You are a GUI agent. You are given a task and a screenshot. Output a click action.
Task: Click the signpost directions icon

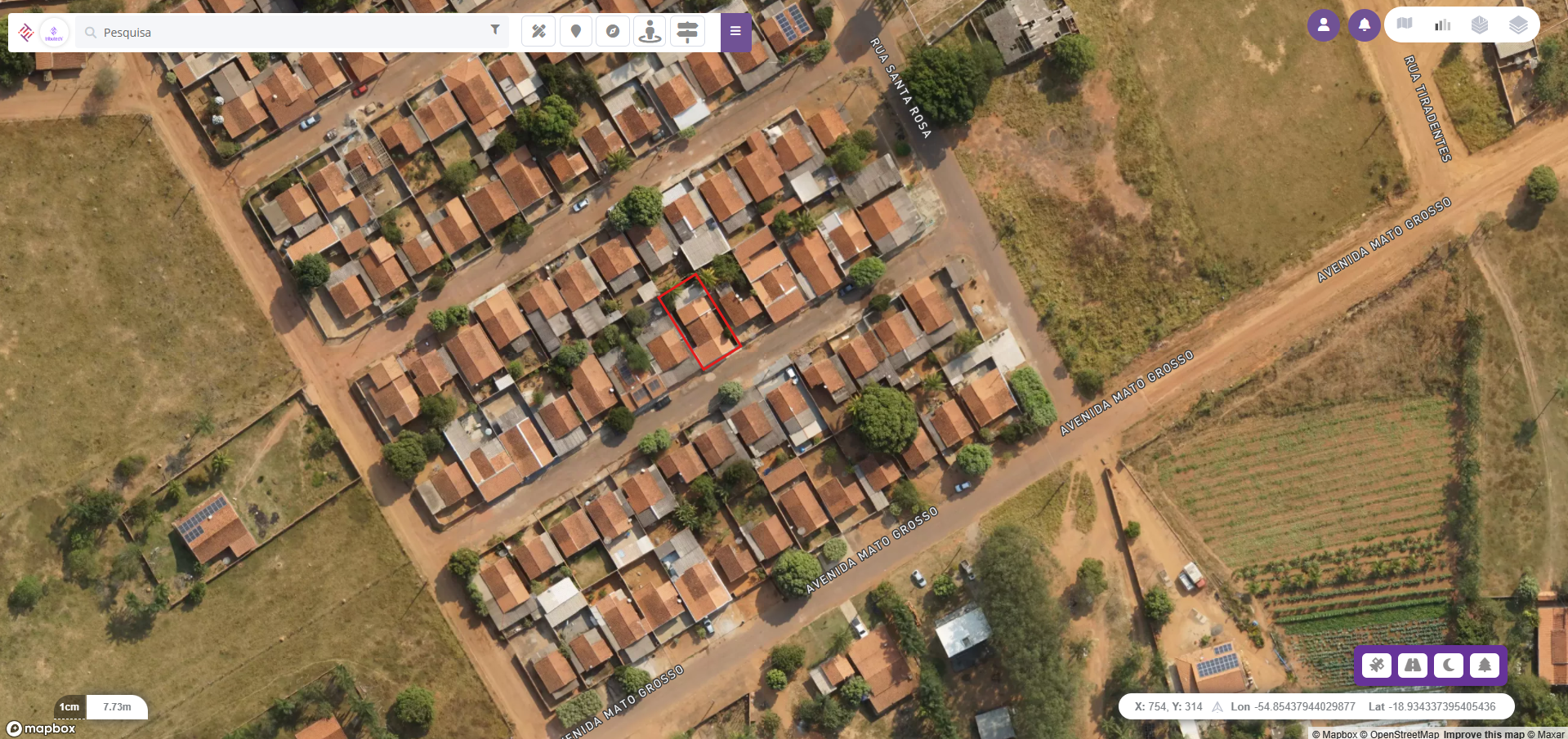pos(688,32)
